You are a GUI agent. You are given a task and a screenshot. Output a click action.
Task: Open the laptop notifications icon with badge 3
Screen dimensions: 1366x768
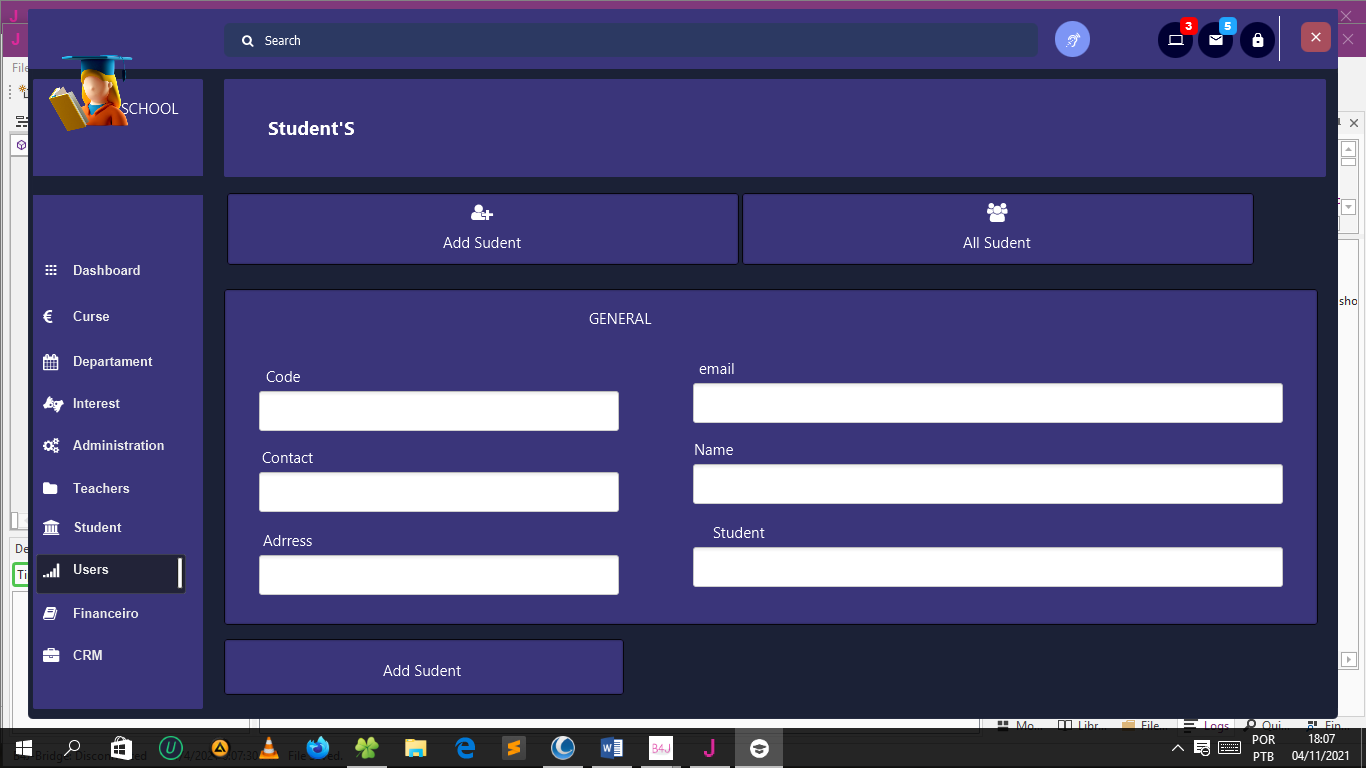tap(1176, 40)
